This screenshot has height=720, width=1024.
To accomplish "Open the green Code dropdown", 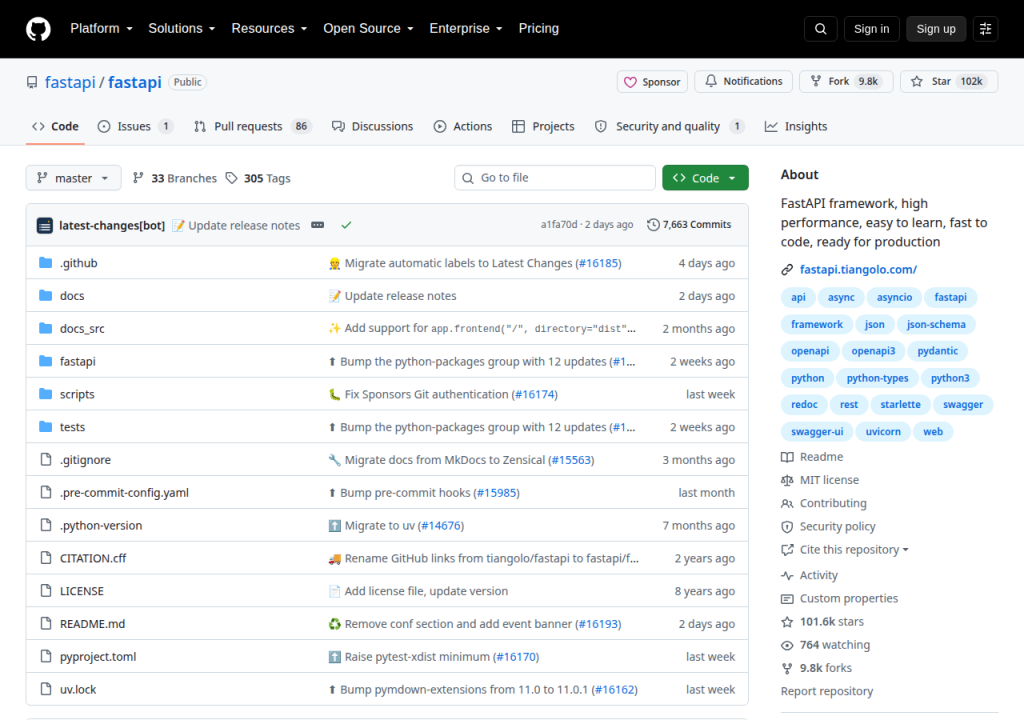I will pyautogui.click(x=705, y=178).
